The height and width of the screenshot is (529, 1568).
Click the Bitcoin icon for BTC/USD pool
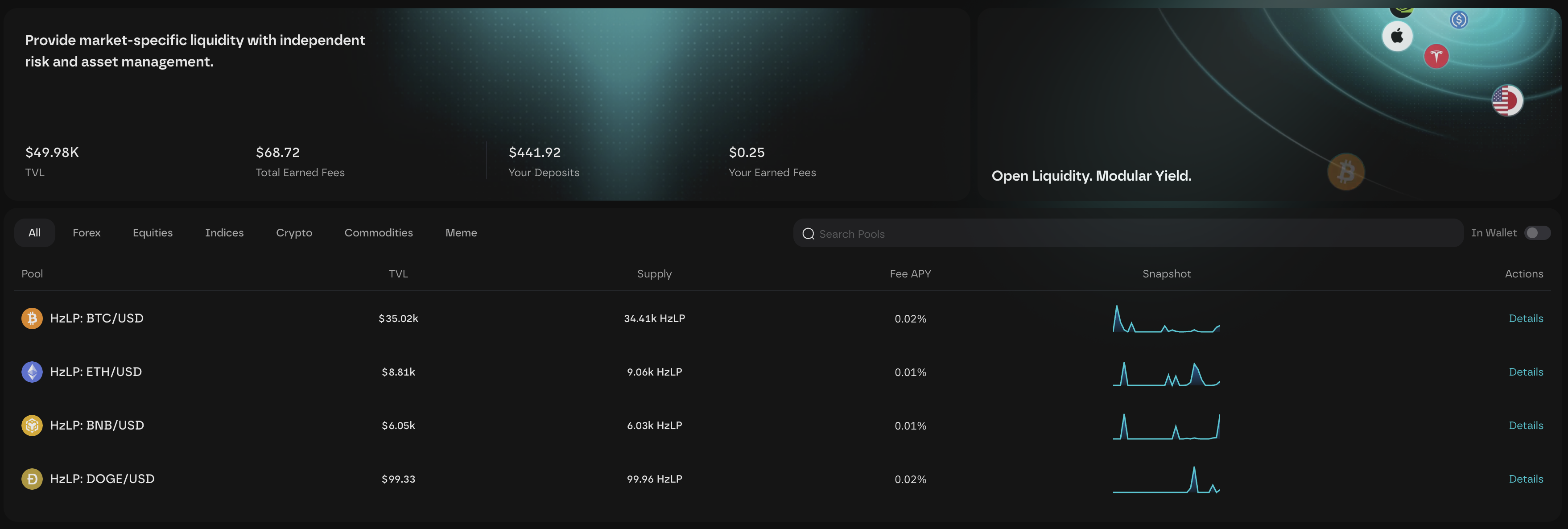click(x=32, y=318)
